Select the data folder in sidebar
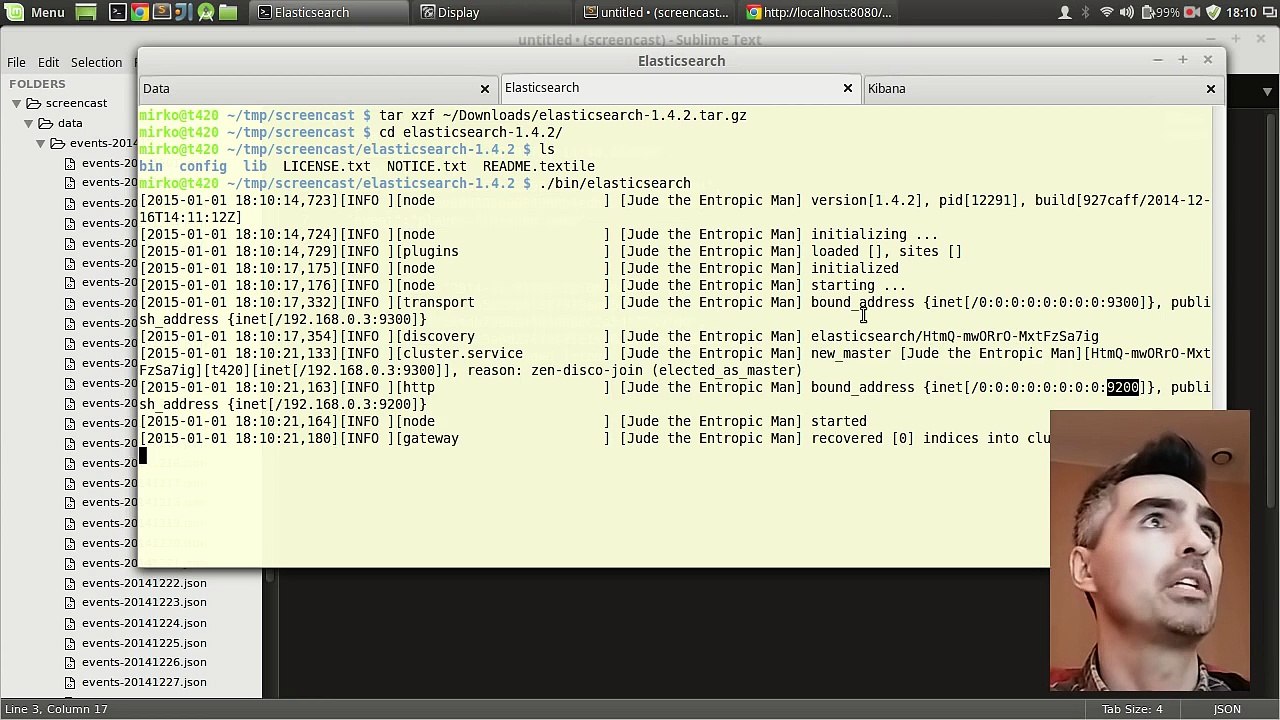Screen dimensions: 1280x720 tap(70, 123)
